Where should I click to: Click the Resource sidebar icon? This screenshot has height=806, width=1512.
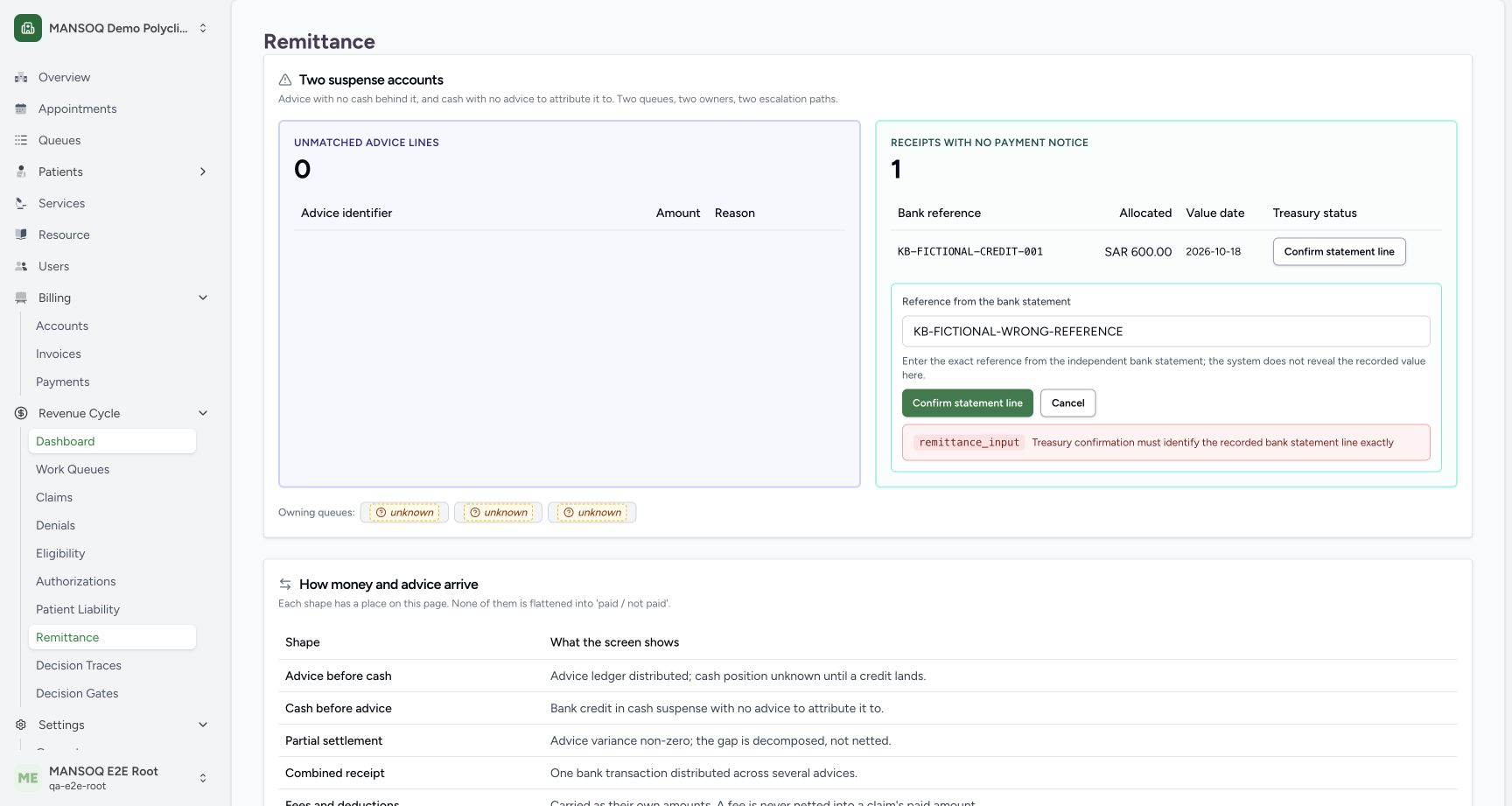click(21, 235)
